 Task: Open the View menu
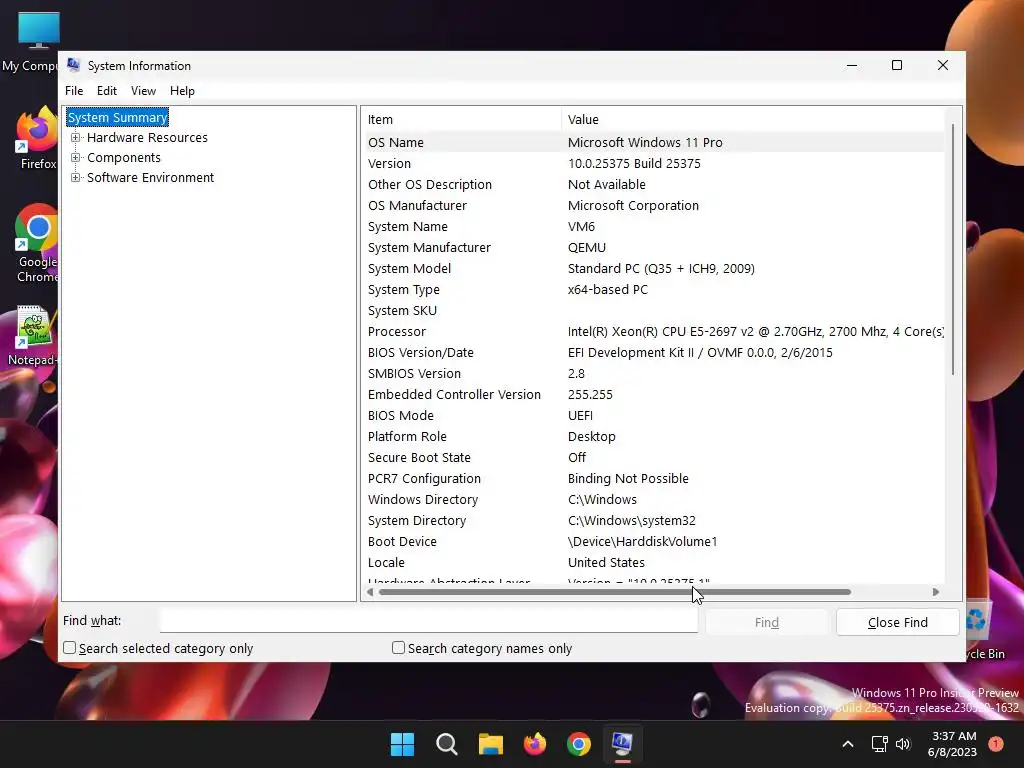tap(143, 91)
